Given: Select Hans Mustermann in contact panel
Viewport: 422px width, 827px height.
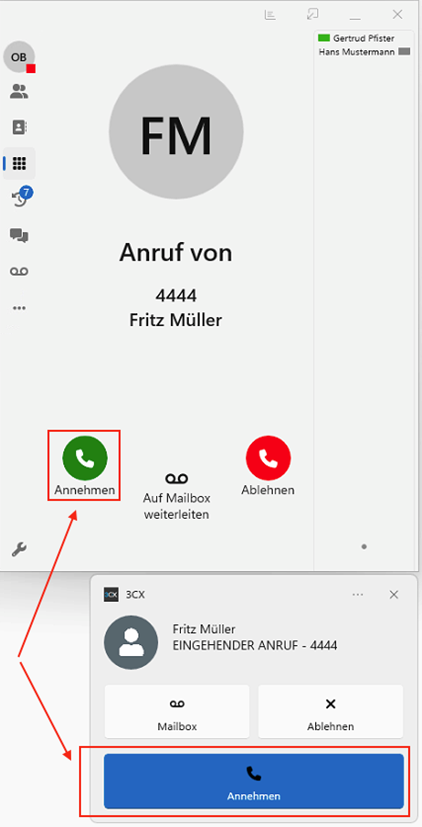Looking at the screenshot, I should point(364,52).
